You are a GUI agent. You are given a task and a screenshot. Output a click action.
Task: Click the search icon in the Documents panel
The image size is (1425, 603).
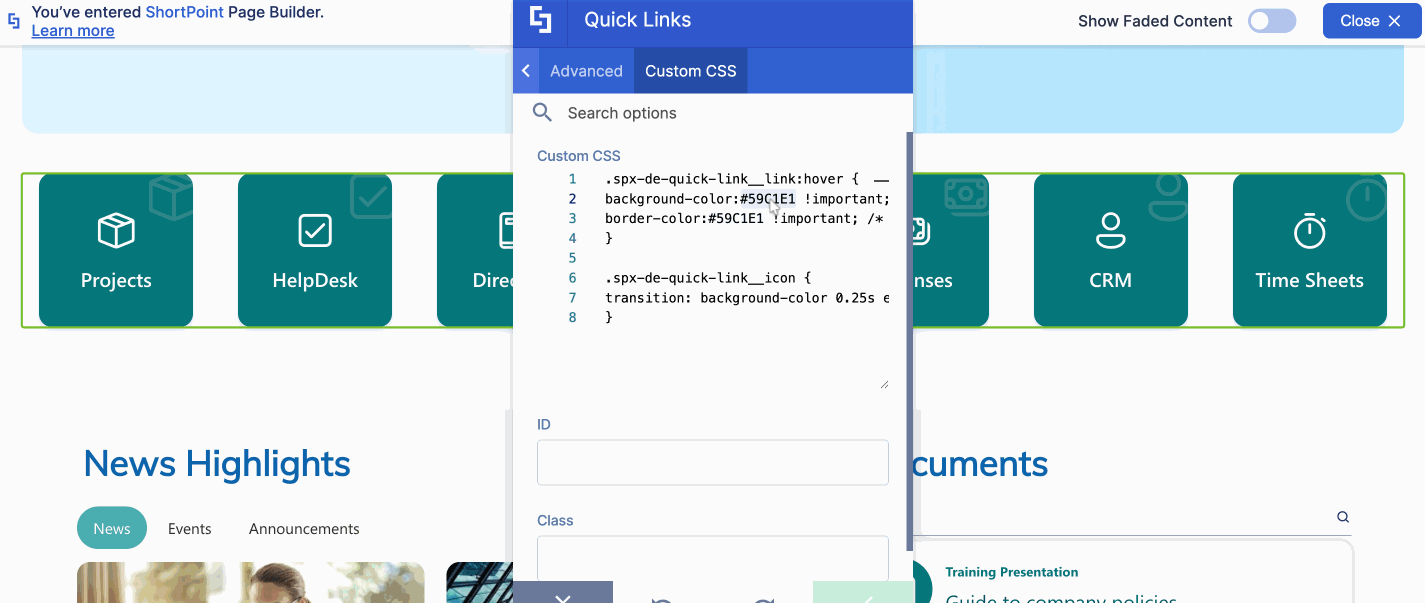click(x=1342, y=517)
